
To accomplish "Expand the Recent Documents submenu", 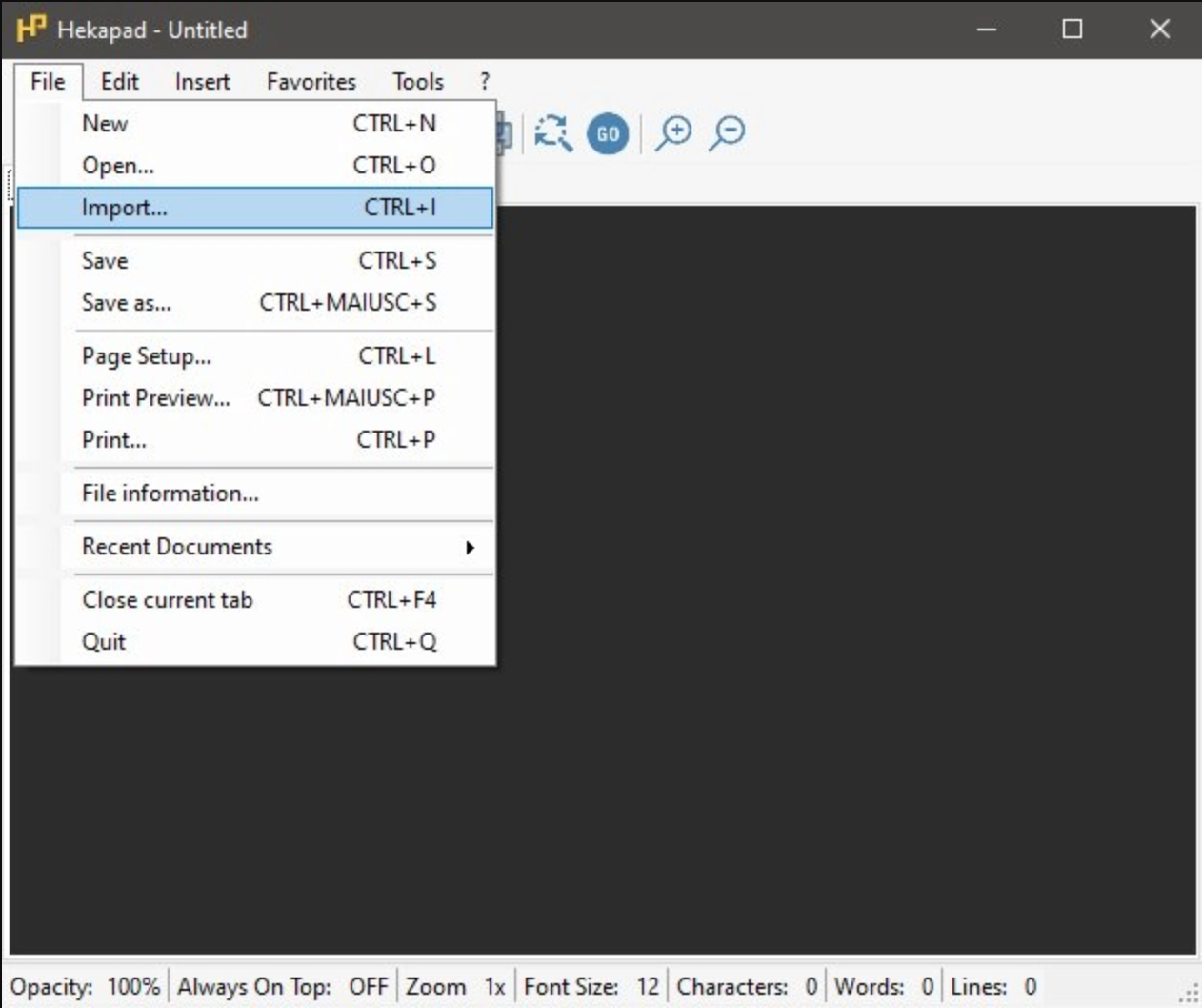I will [x=255, y=546].
